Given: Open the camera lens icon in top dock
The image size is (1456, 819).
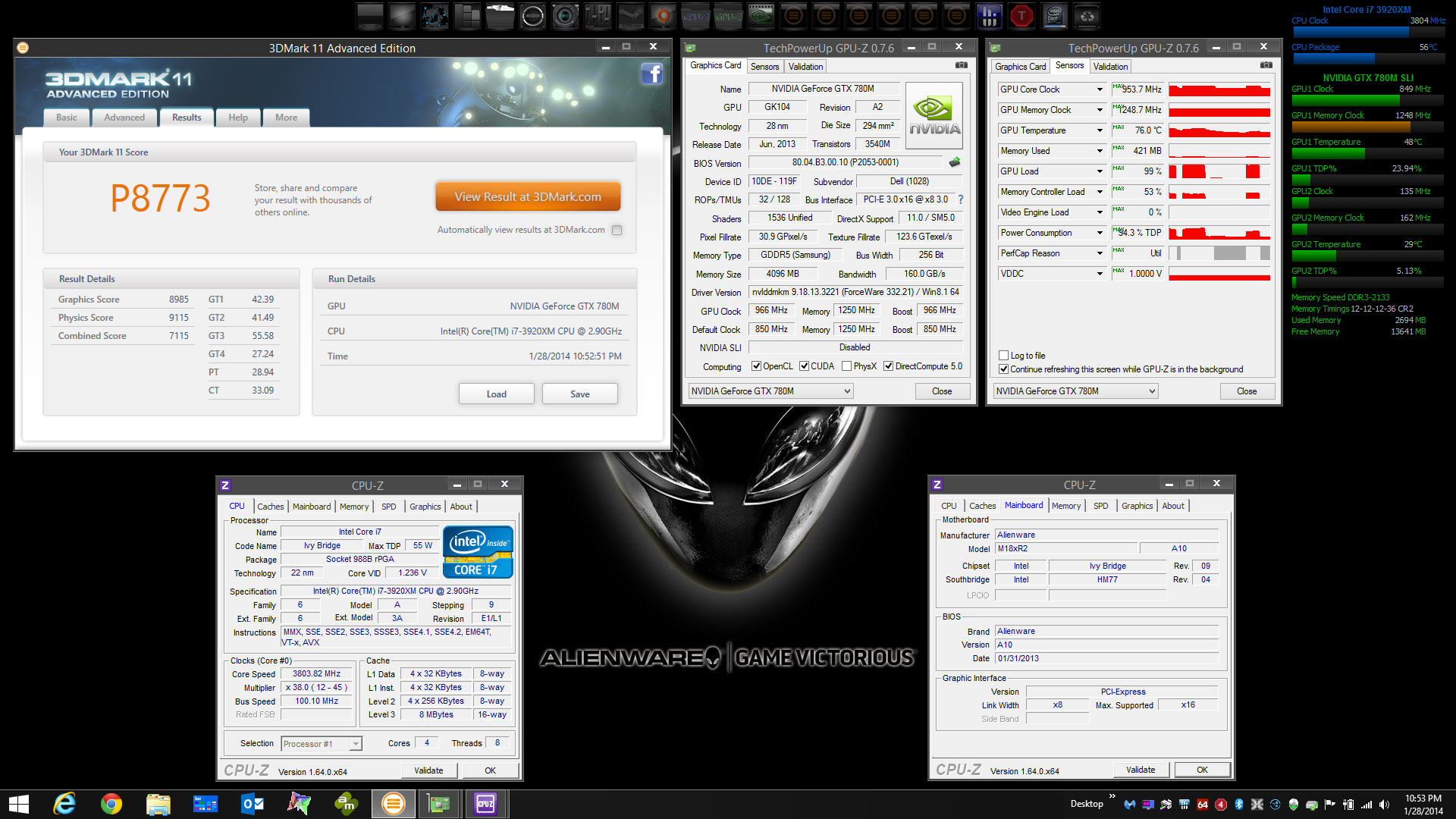Looking at the screenshot, I should click(565, 16).
